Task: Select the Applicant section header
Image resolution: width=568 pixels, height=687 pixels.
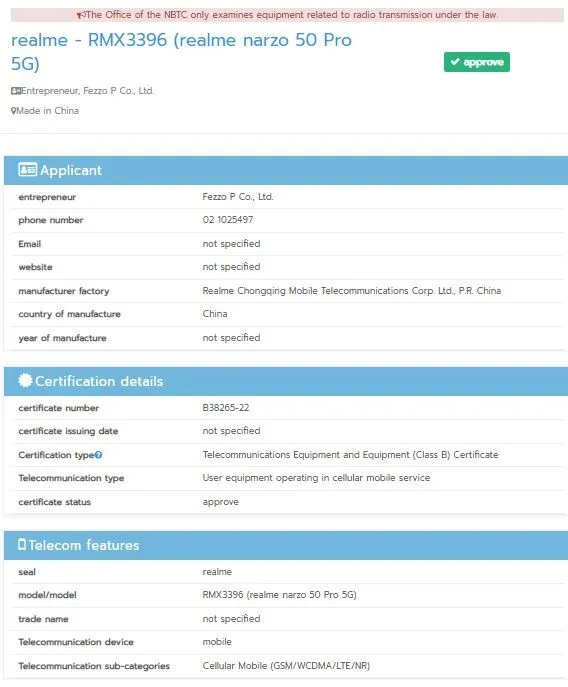Action: coord(286,170)
